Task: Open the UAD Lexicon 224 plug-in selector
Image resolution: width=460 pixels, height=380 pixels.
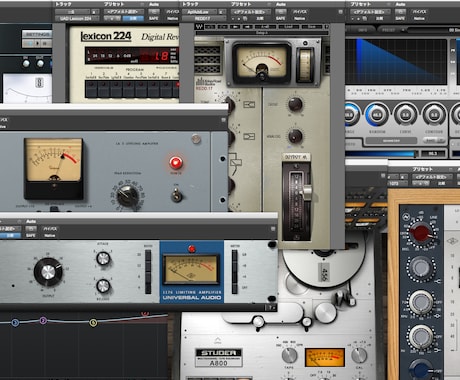Action: coord(76,18)
